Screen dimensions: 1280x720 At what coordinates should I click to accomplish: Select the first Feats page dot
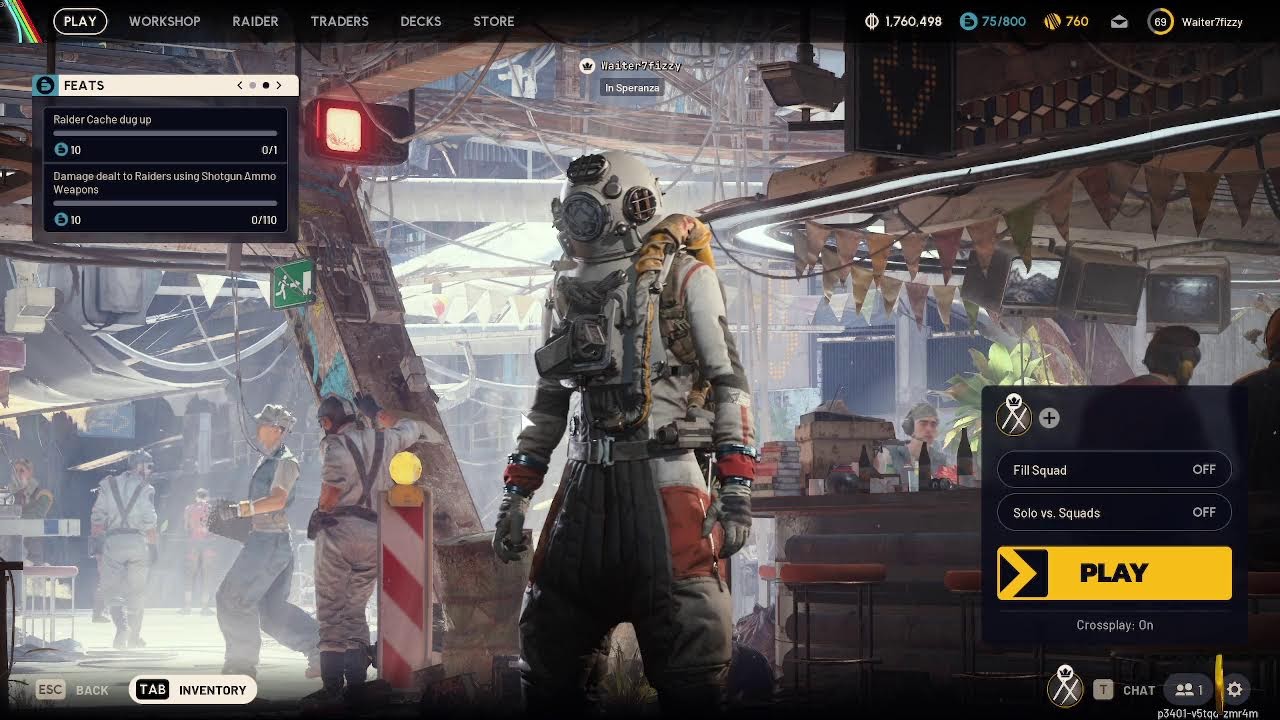click(x=253, y=85)
